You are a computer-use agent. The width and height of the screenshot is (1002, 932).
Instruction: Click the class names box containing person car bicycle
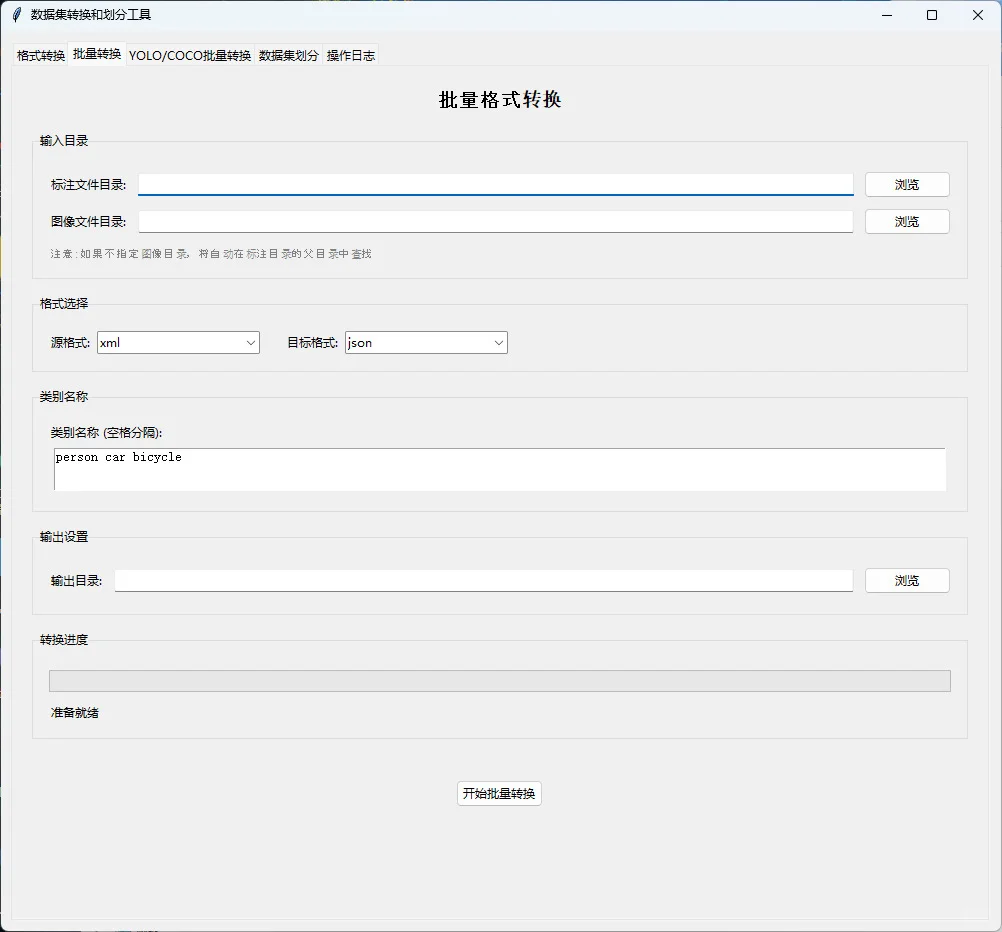pos(499,468)
